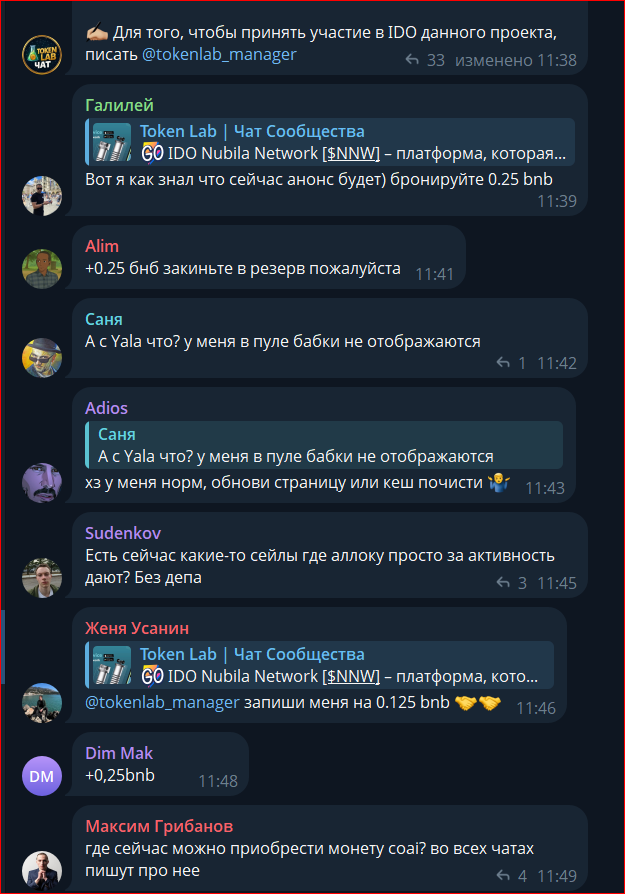Click Женя Усанин's avatar
Viewport: 625px width, 894px height.
coord(42,702)
